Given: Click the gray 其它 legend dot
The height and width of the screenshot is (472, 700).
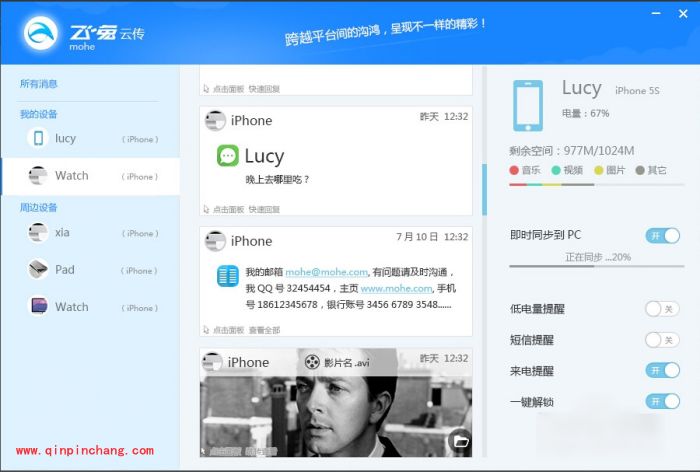Looking at the screenshot, I should pos(640,170).
